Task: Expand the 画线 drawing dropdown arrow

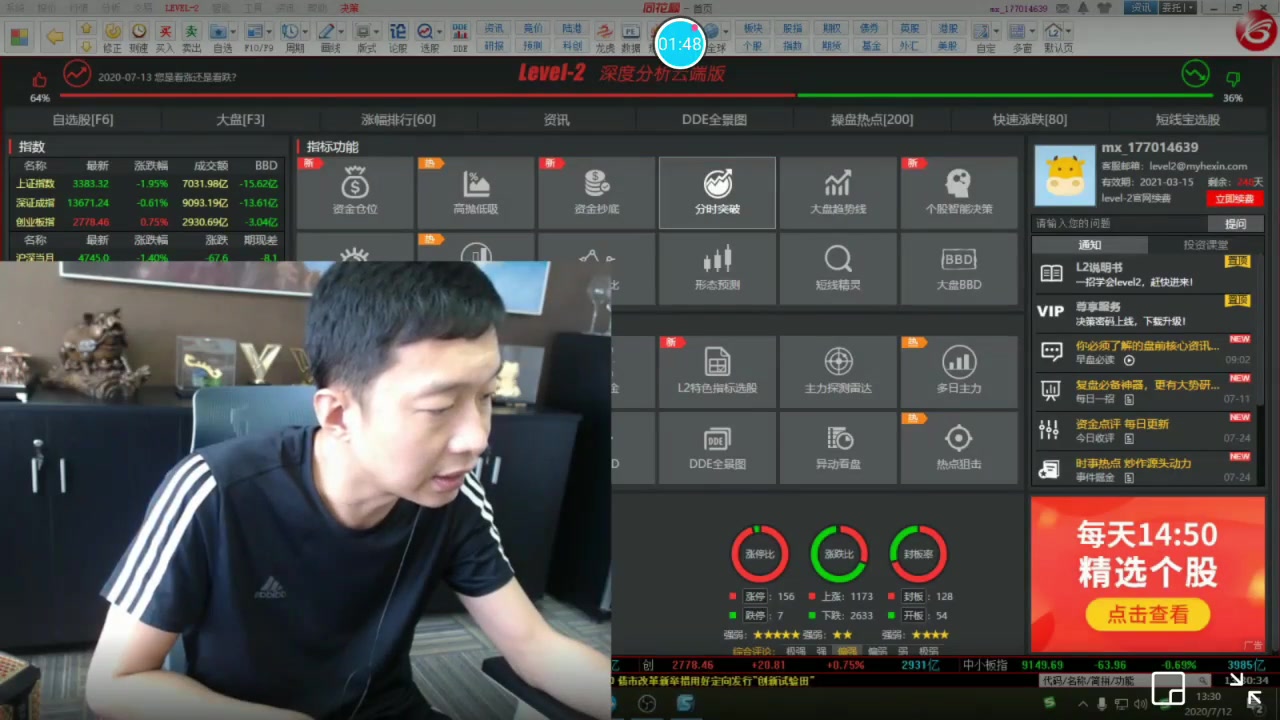Action: point(342,32)
